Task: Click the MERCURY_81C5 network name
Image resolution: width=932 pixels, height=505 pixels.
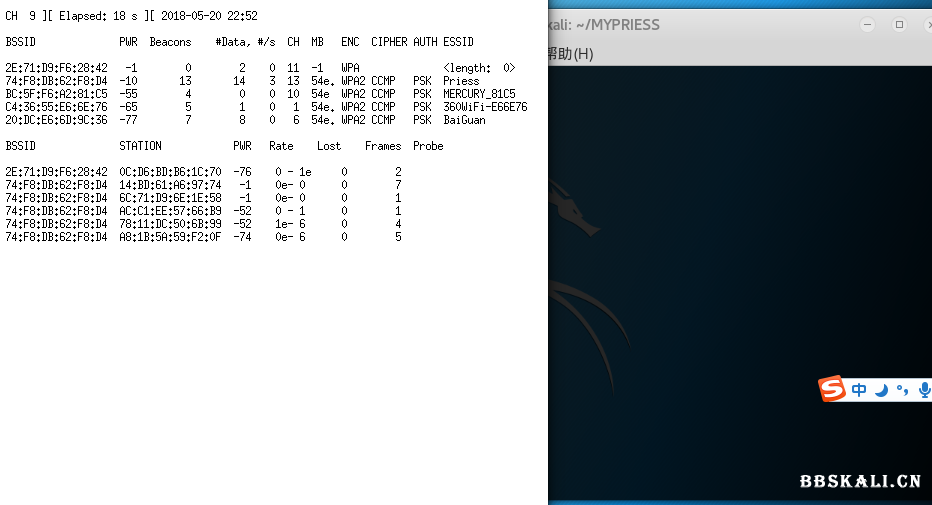Action: pos(479,94)
